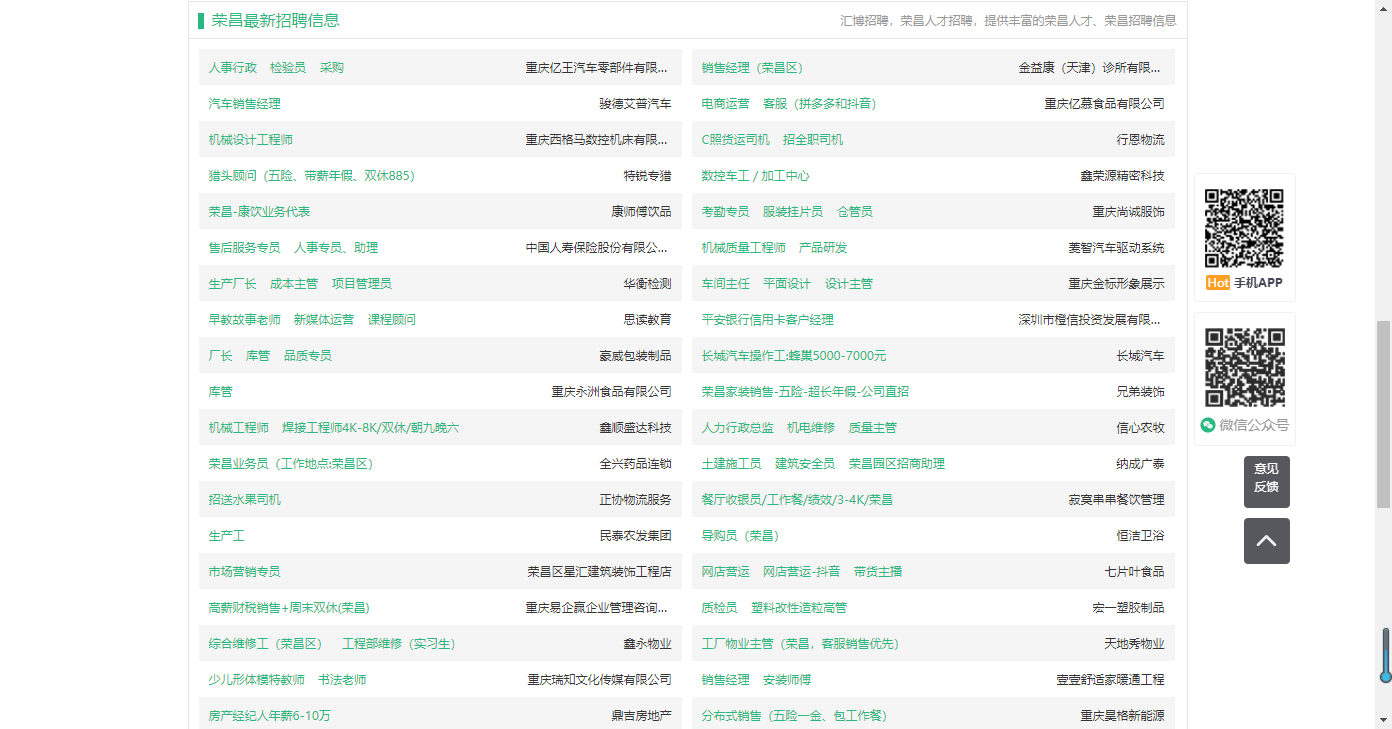This screenshot has width=1392, height=729.
Task: Click the mobile APP QR code
Action: click(1244, 229)
